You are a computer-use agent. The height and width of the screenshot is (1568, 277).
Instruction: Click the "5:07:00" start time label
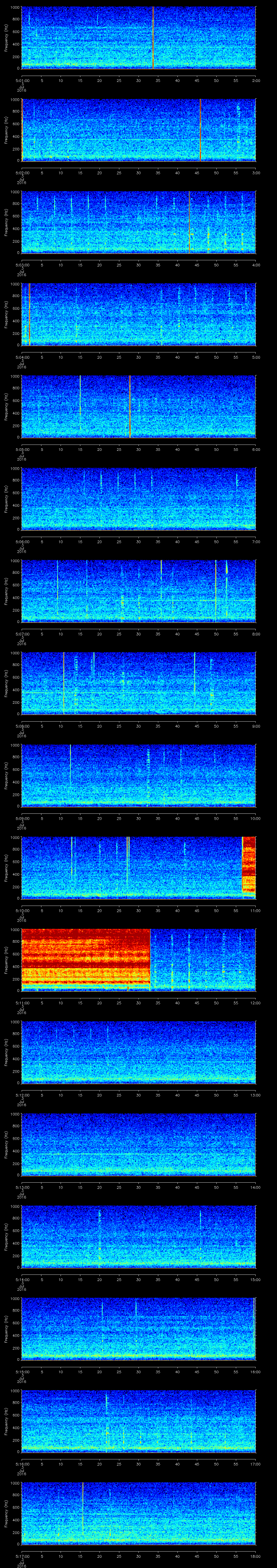(x=22, y=634)
